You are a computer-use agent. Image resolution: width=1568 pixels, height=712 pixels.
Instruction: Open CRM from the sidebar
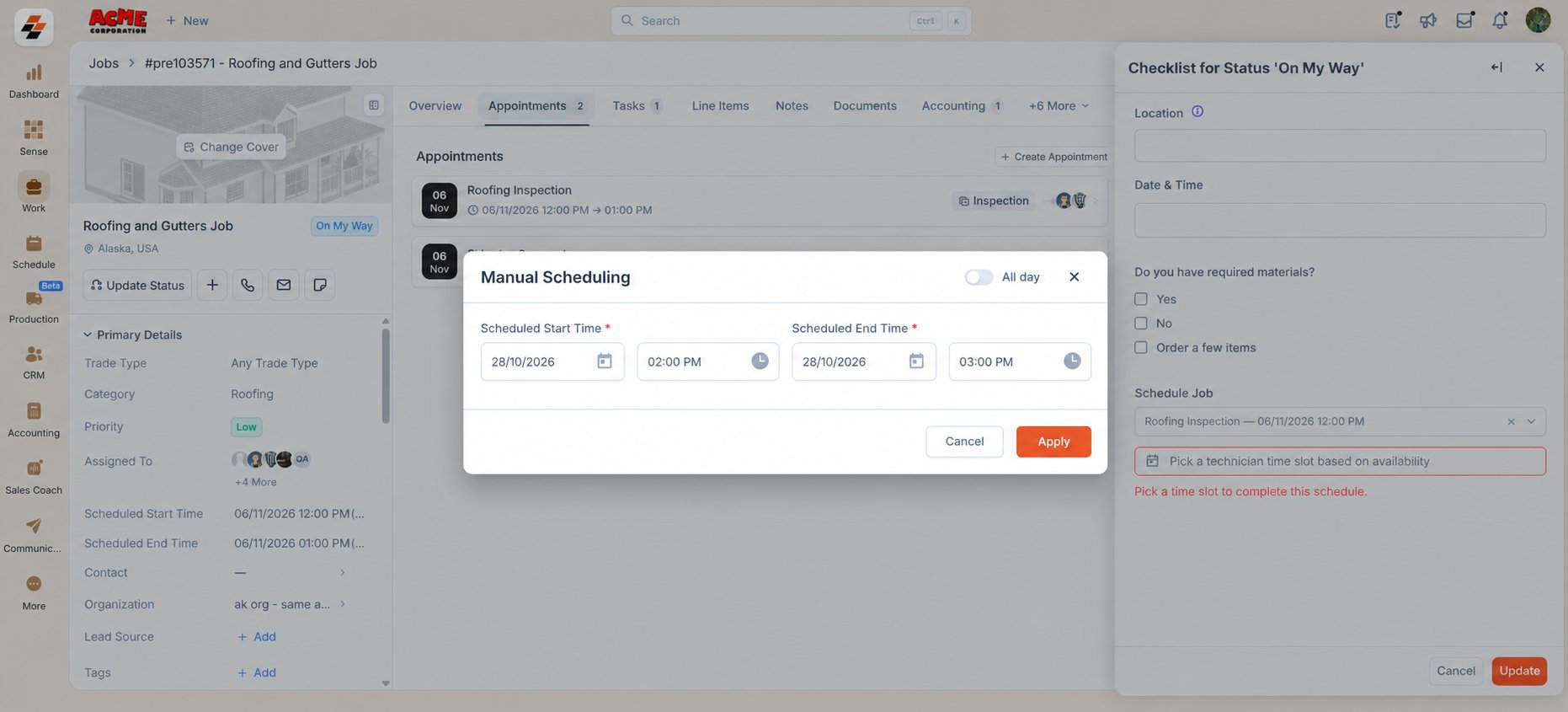34,362
